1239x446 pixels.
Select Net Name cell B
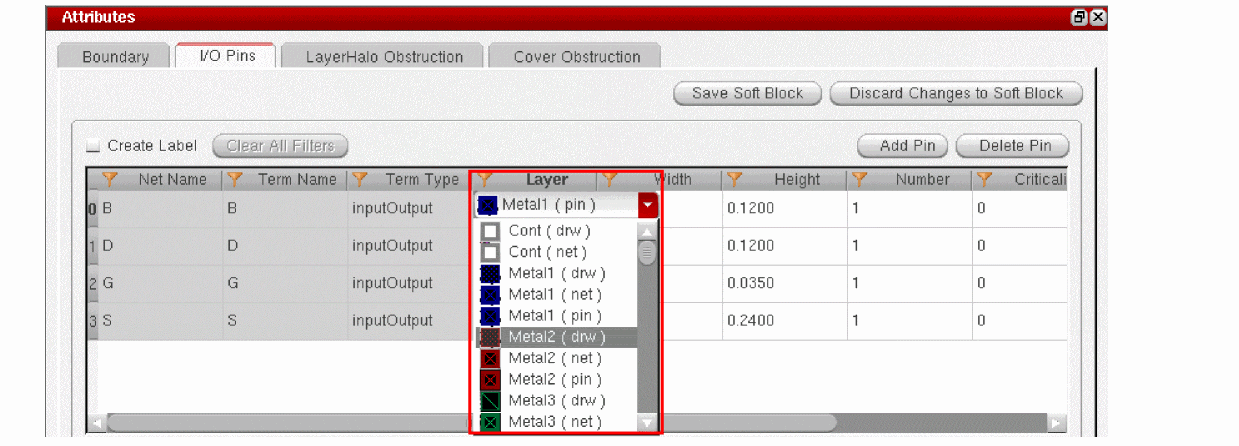click(x=160, y=208)
